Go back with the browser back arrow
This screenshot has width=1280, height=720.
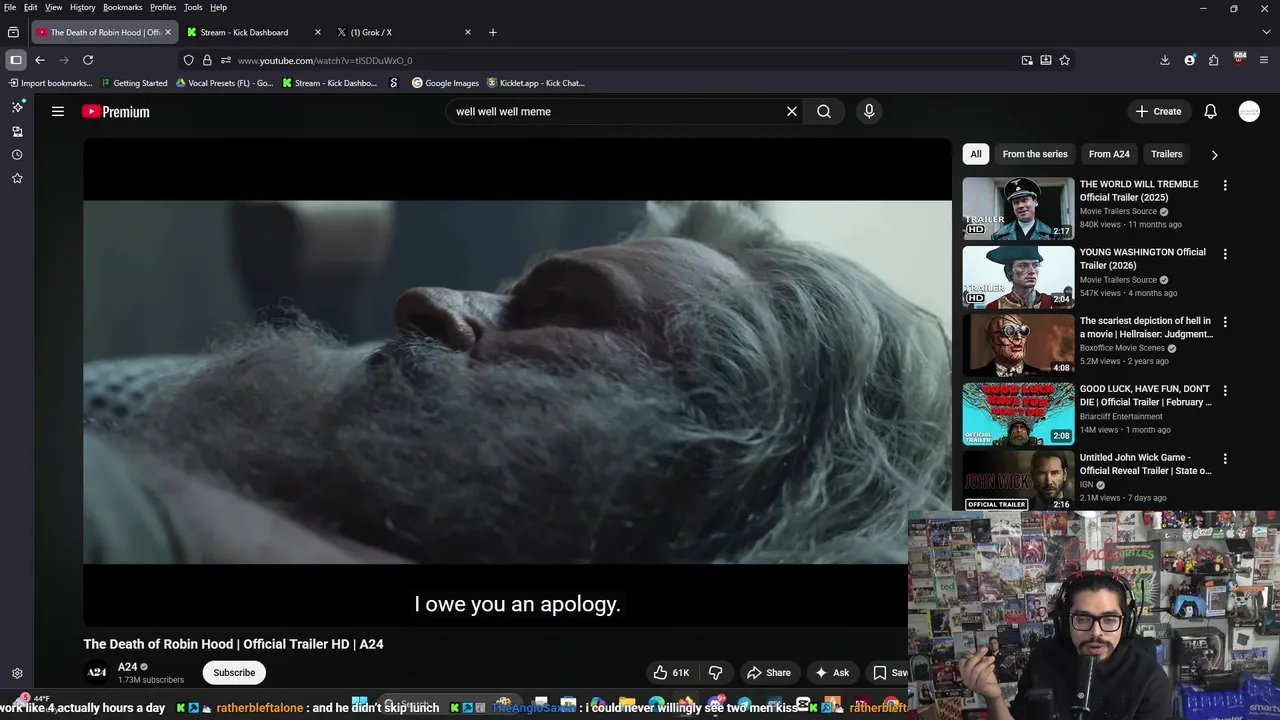[x=40, y=60]
